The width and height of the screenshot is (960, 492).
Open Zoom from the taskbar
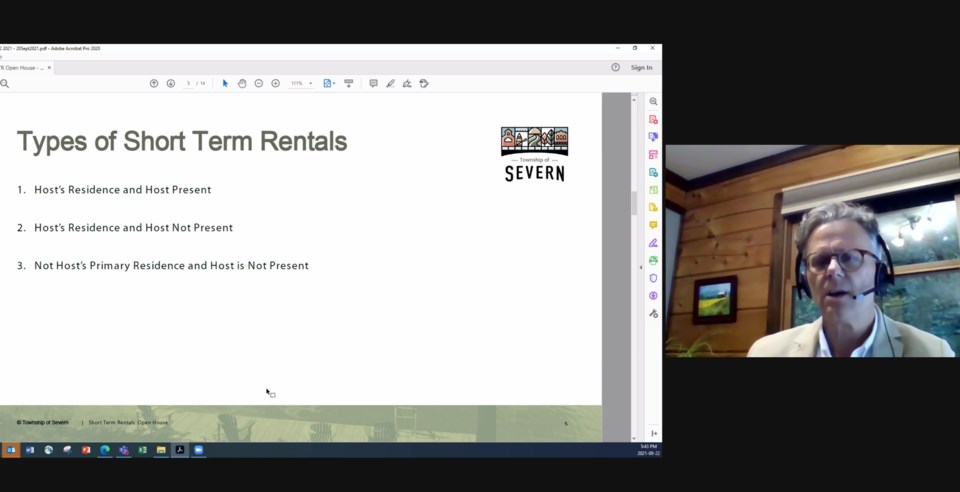pyautogui.click(x=198, y=450)
